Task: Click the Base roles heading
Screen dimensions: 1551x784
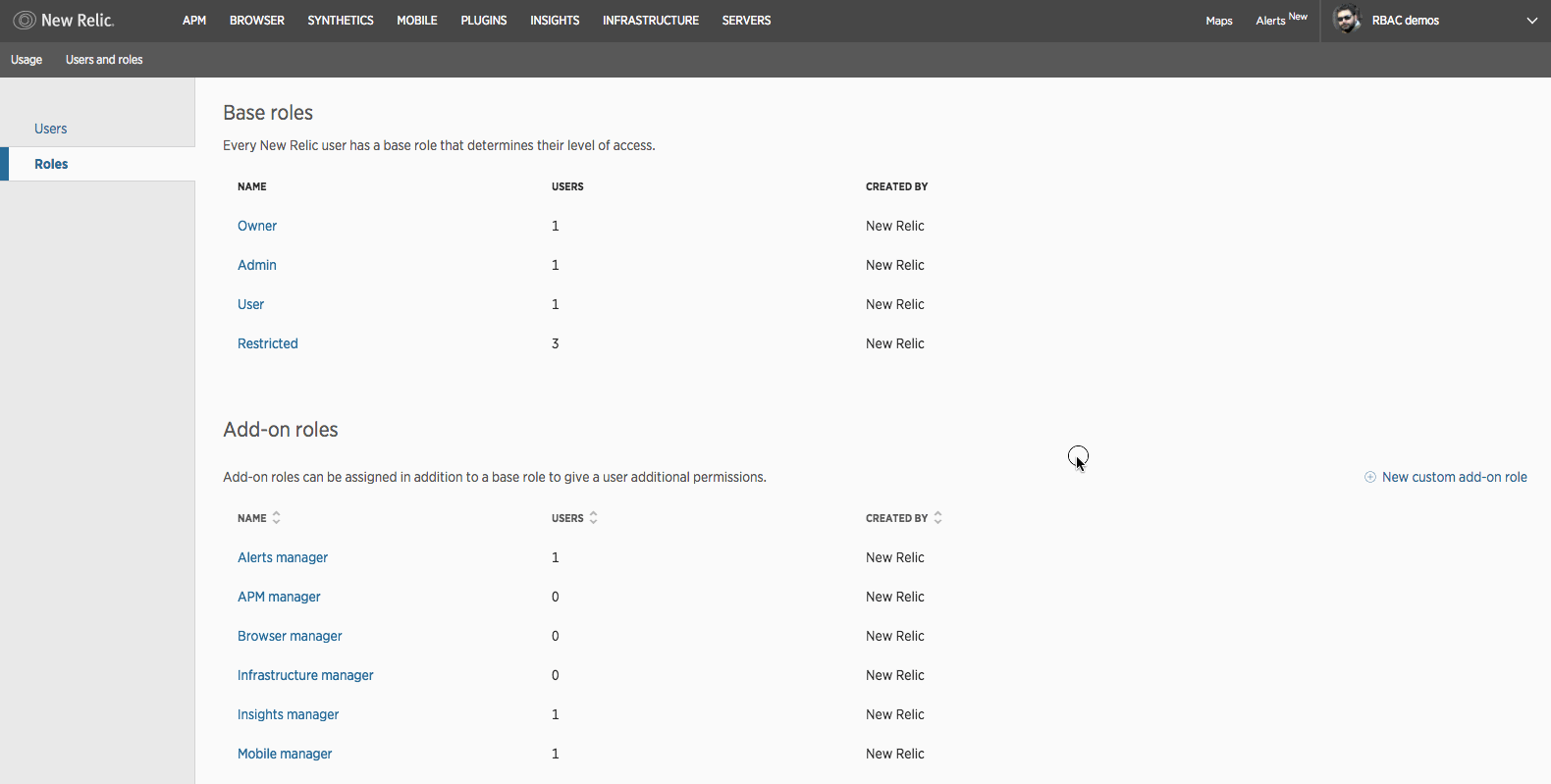Action: (268, 113)
